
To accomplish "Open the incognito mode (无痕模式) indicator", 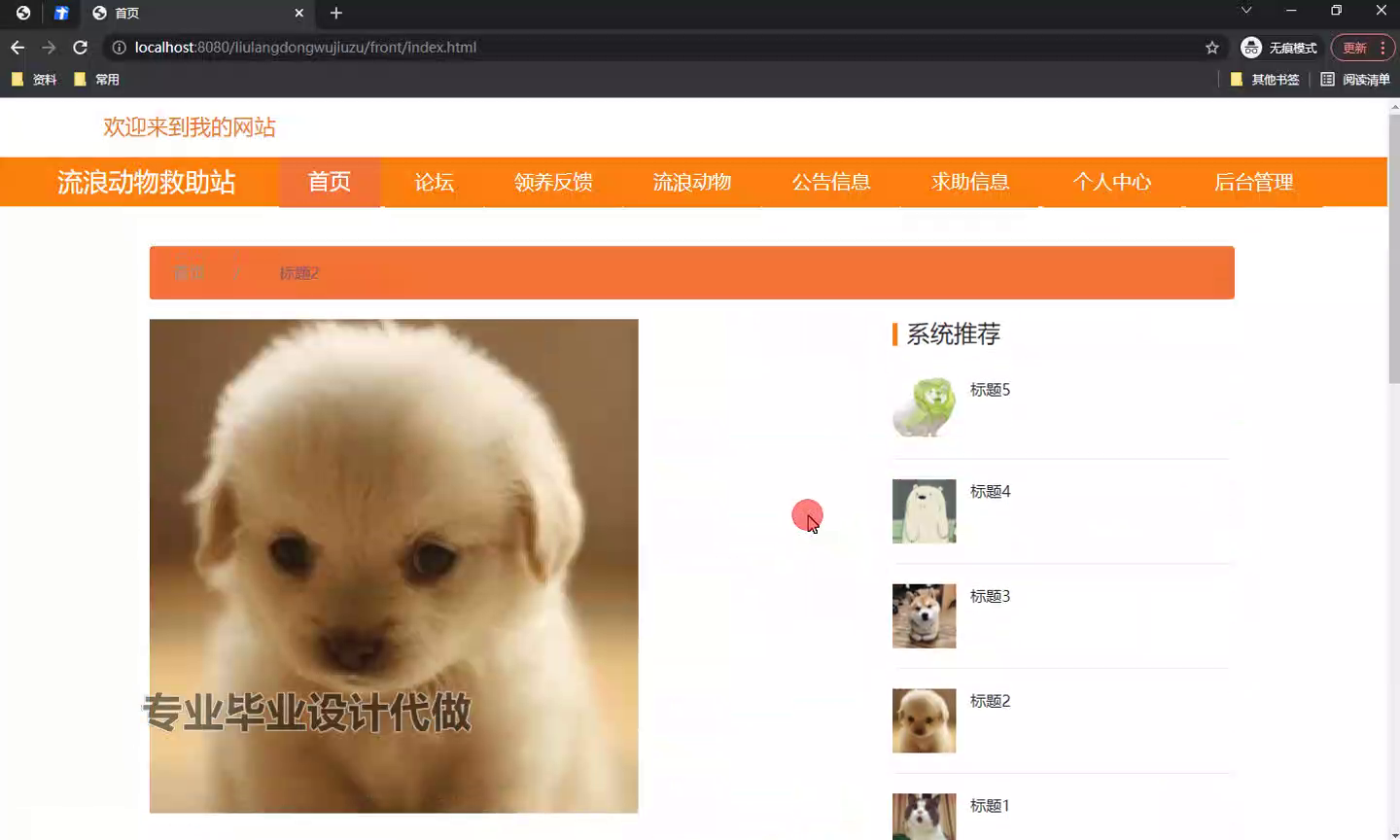I will point(1278,48).
